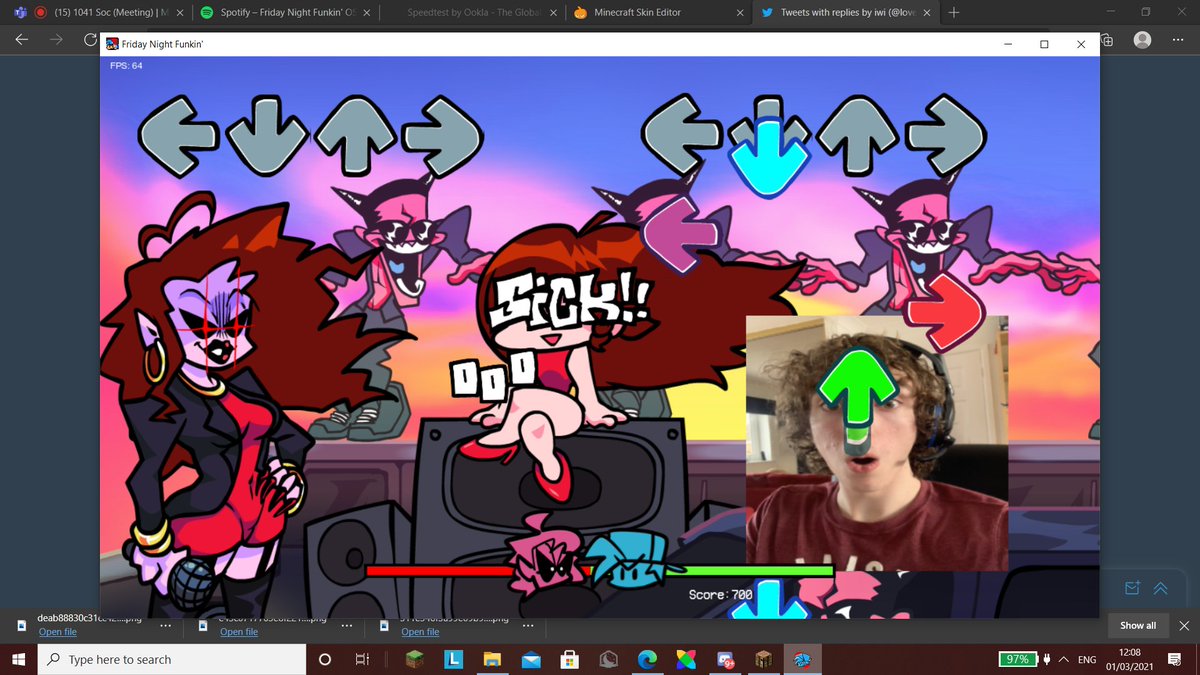Open Task View on taskbar

tap(362, 659)
